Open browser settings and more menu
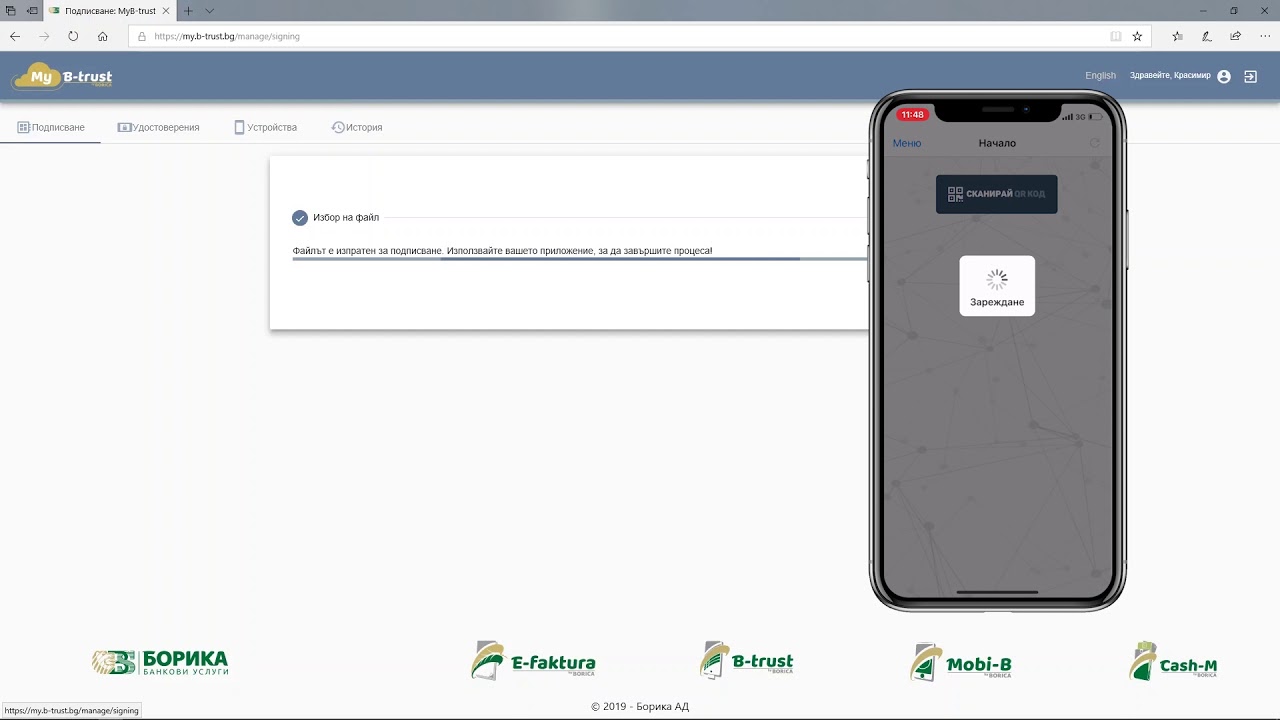This screenshot has height=720, width=1280. [x=1265, y=36]
